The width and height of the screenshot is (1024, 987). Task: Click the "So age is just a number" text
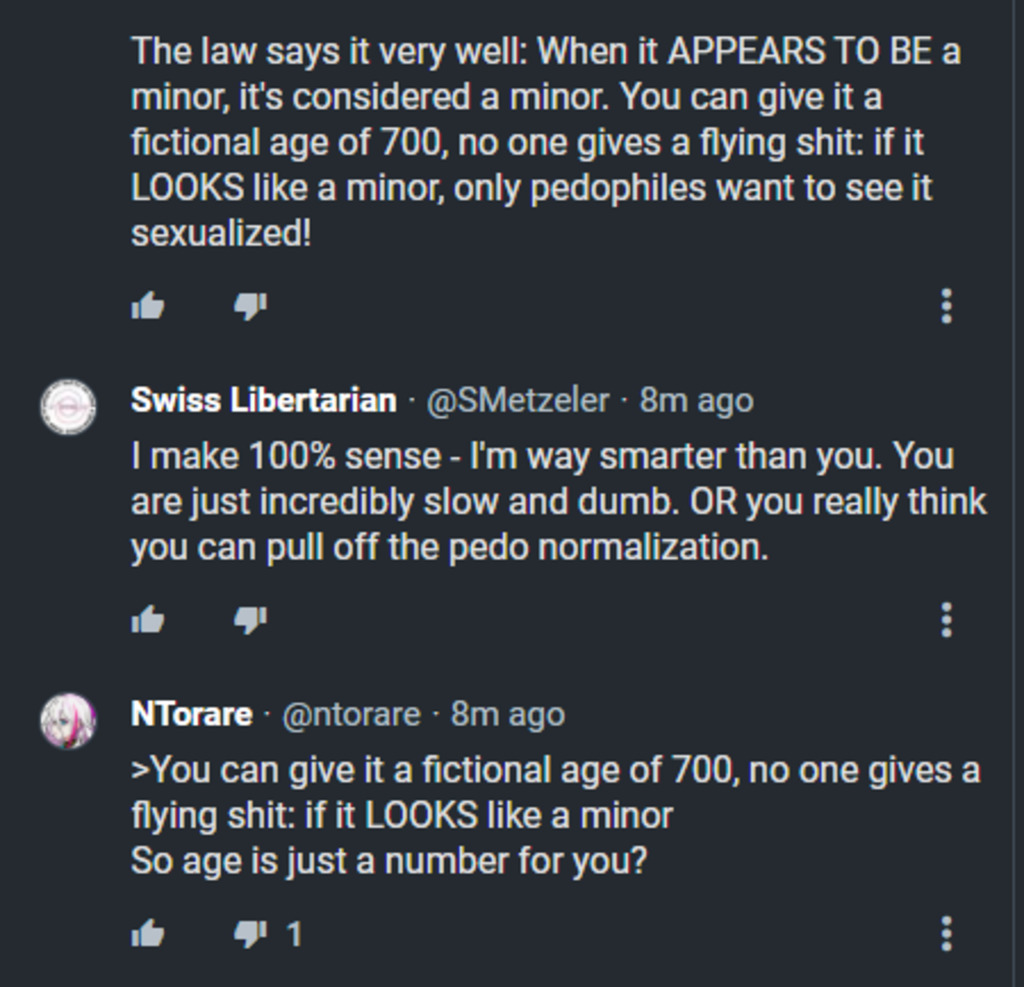(389, 861)
